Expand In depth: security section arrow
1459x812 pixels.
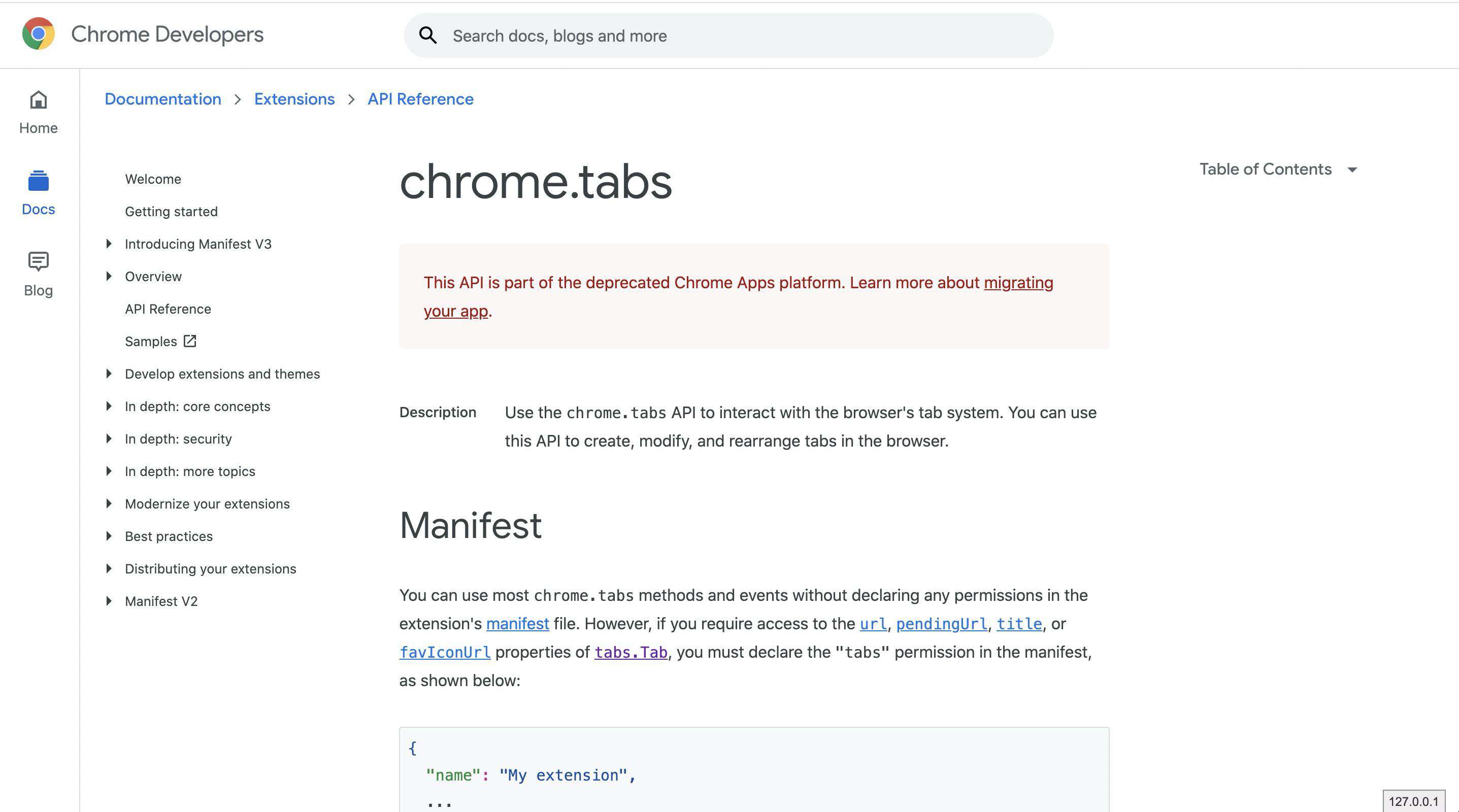coord(109,439)
